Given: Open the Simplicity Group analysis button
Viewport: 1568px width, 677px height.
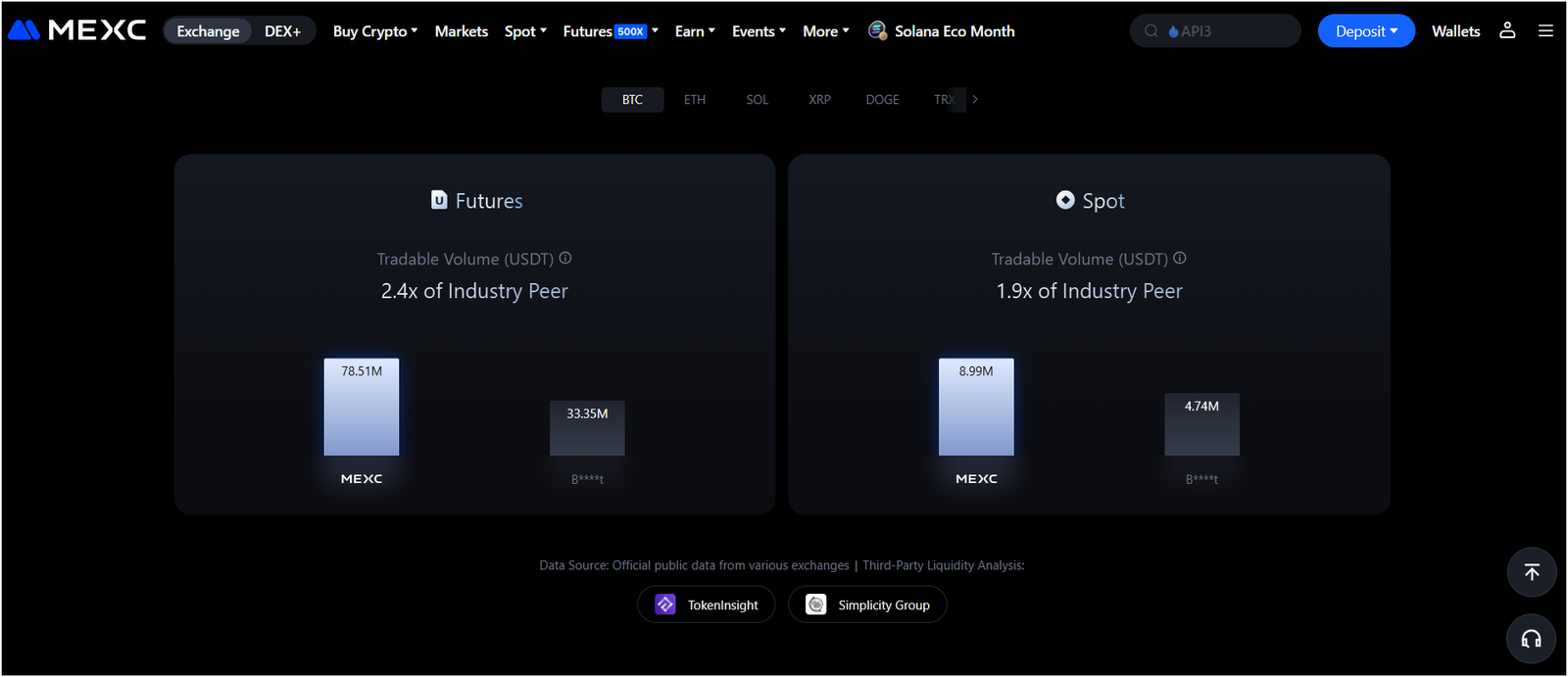Looking at the screenshot, I should [867, 604].
